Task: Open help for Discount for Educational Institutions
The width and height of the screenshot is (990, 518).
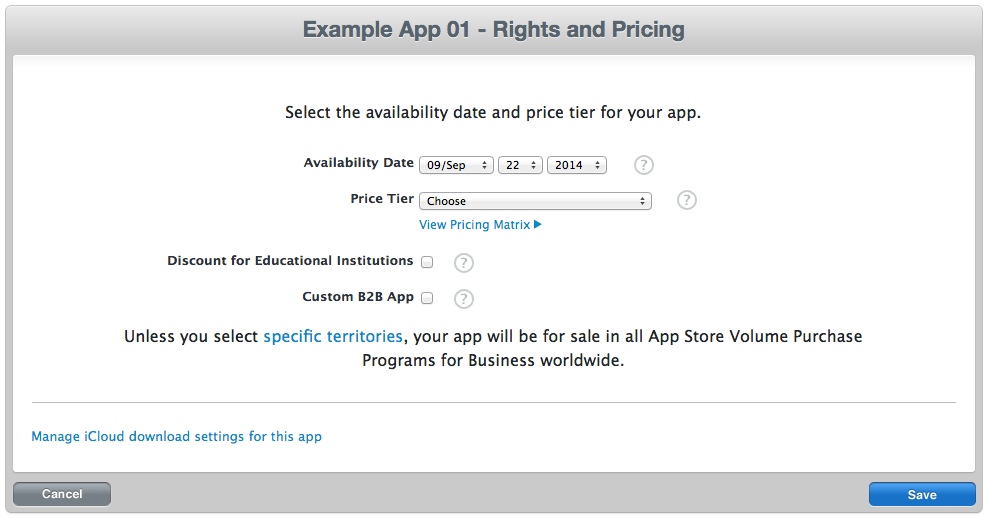Action: point(463,263)
